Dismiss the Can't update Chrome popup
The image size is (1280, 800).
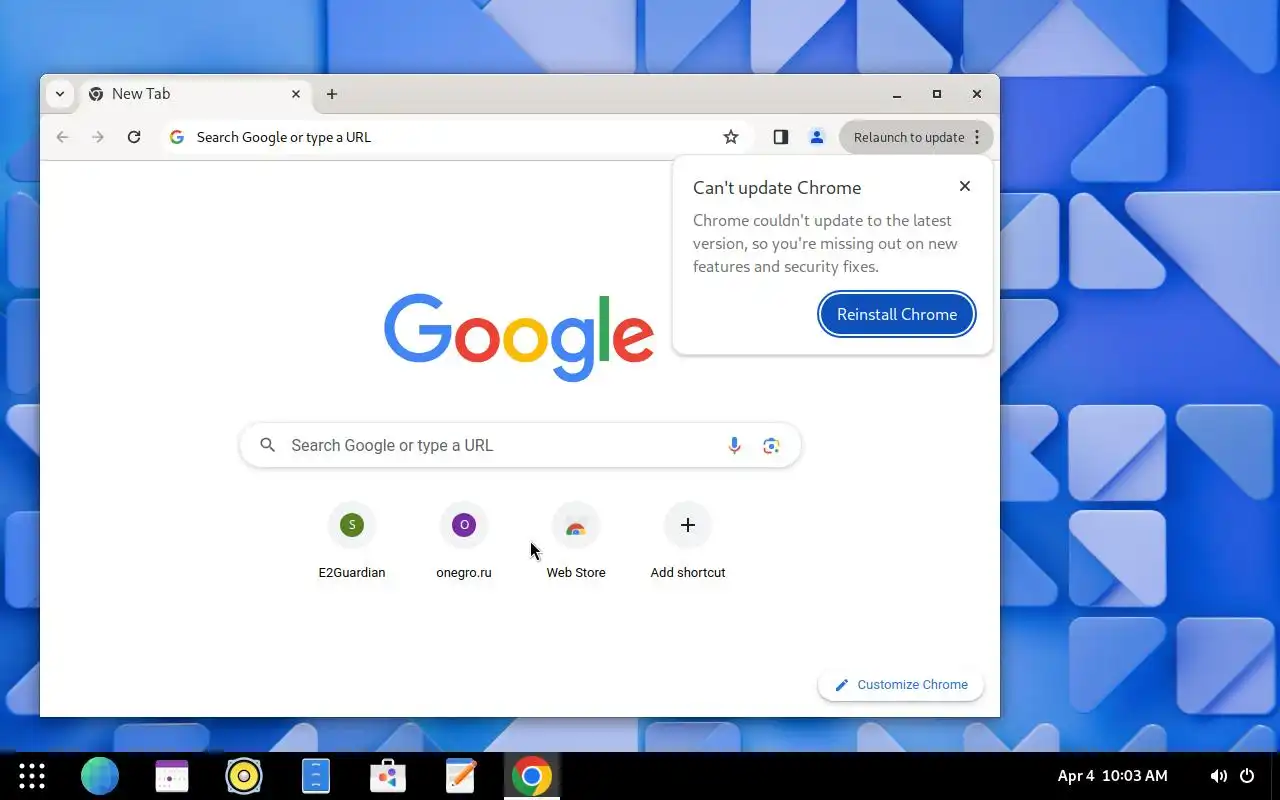965,186
